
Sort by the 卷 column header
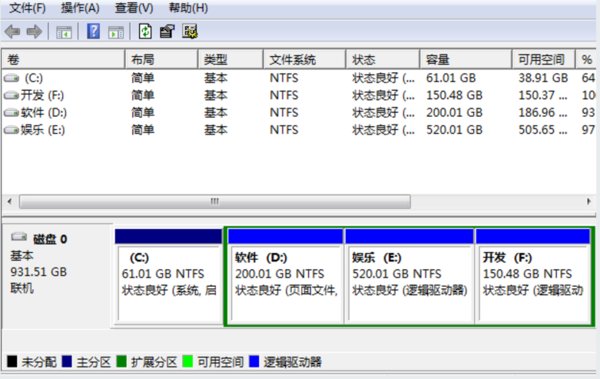pyautogui.click(x=63, y=59)
